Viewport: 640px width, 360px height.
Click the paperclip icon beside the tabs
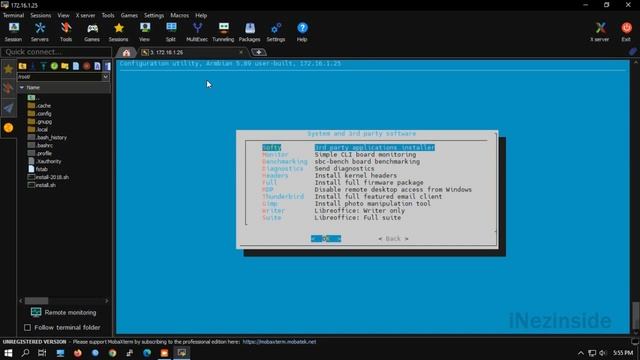coord(633,52)
